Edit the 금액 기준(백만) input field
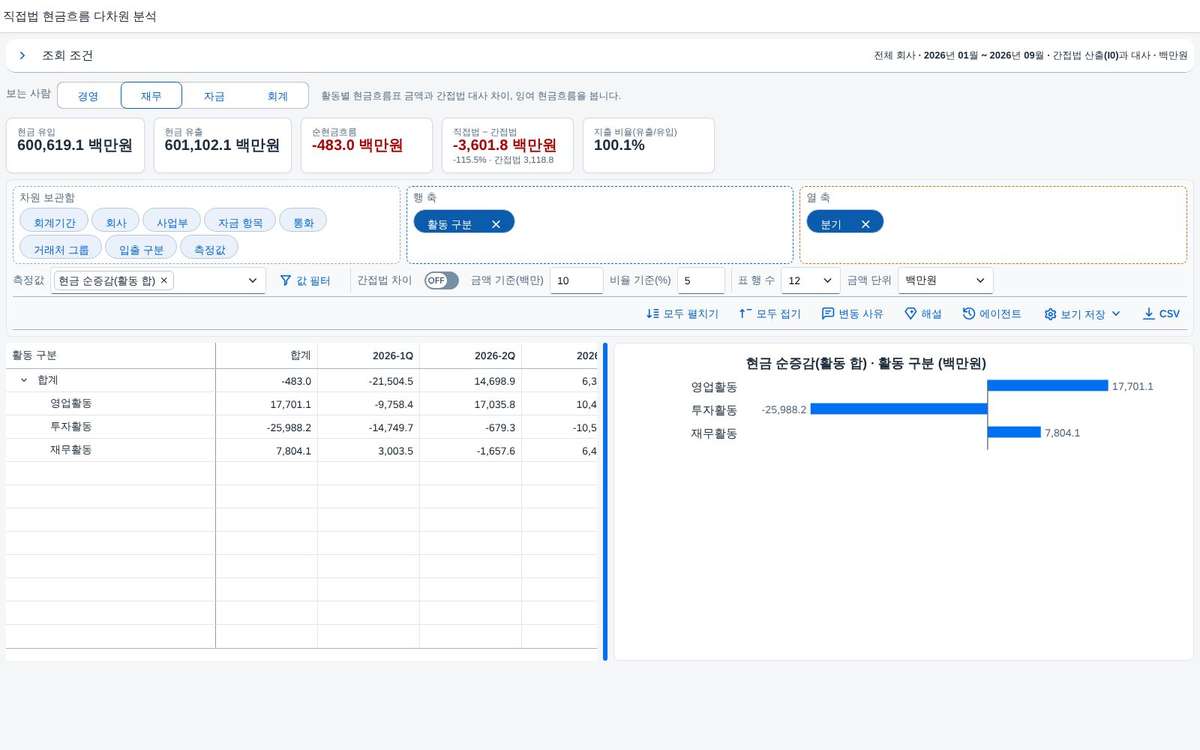Viewport: 1200px width, 750px height. [576, 281]
